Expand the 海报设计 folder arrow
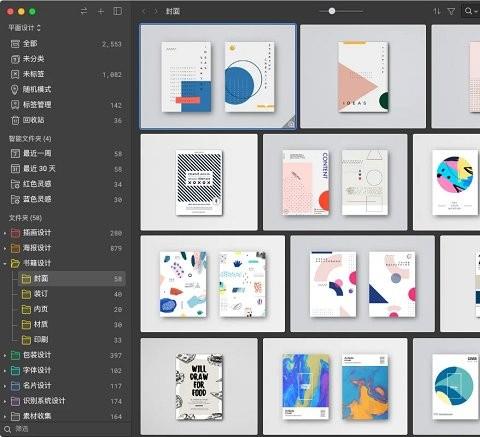 [x=5, y=248]
